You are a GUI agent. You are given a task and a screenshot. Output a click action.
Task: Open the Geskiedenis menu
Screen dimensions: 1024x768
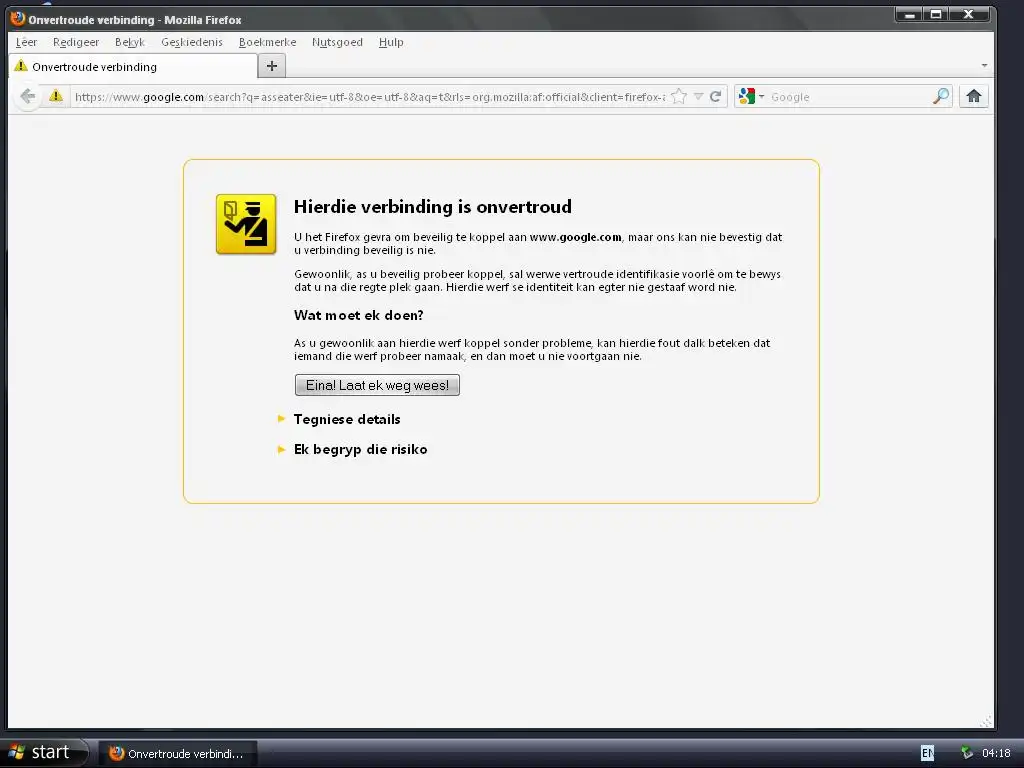pyautogui.click(x=192, y=42)
